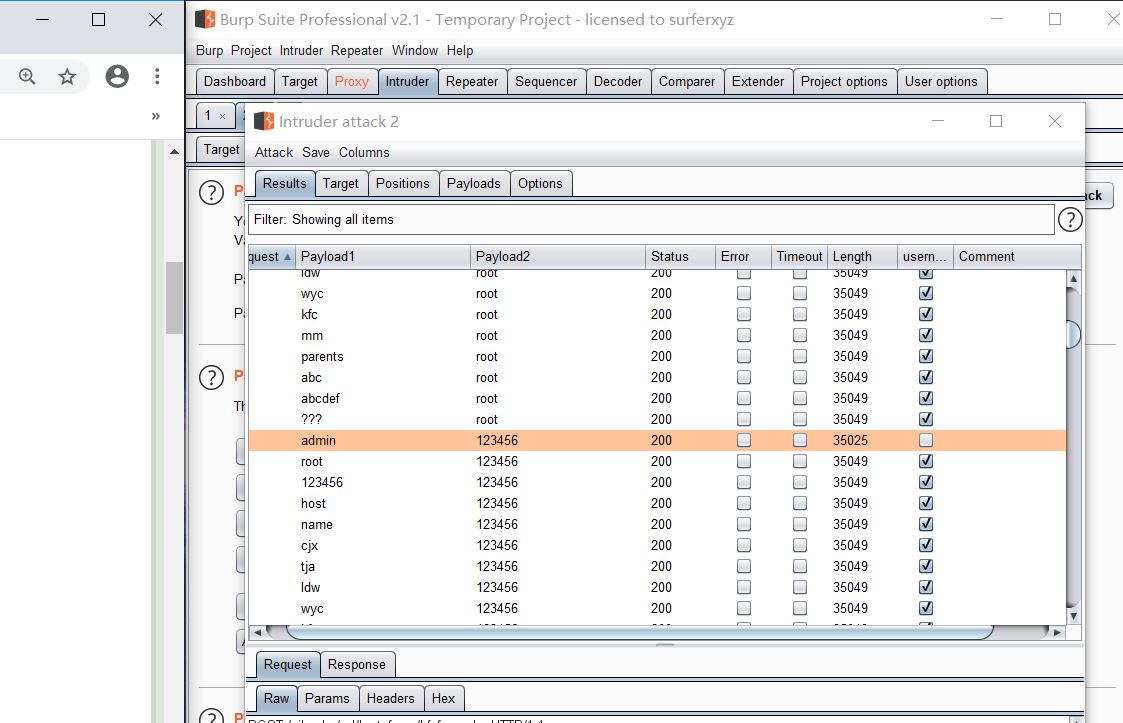Screen dimensions: 1123x723
Task: Open the Columns menu
Action: click(364, 152)
